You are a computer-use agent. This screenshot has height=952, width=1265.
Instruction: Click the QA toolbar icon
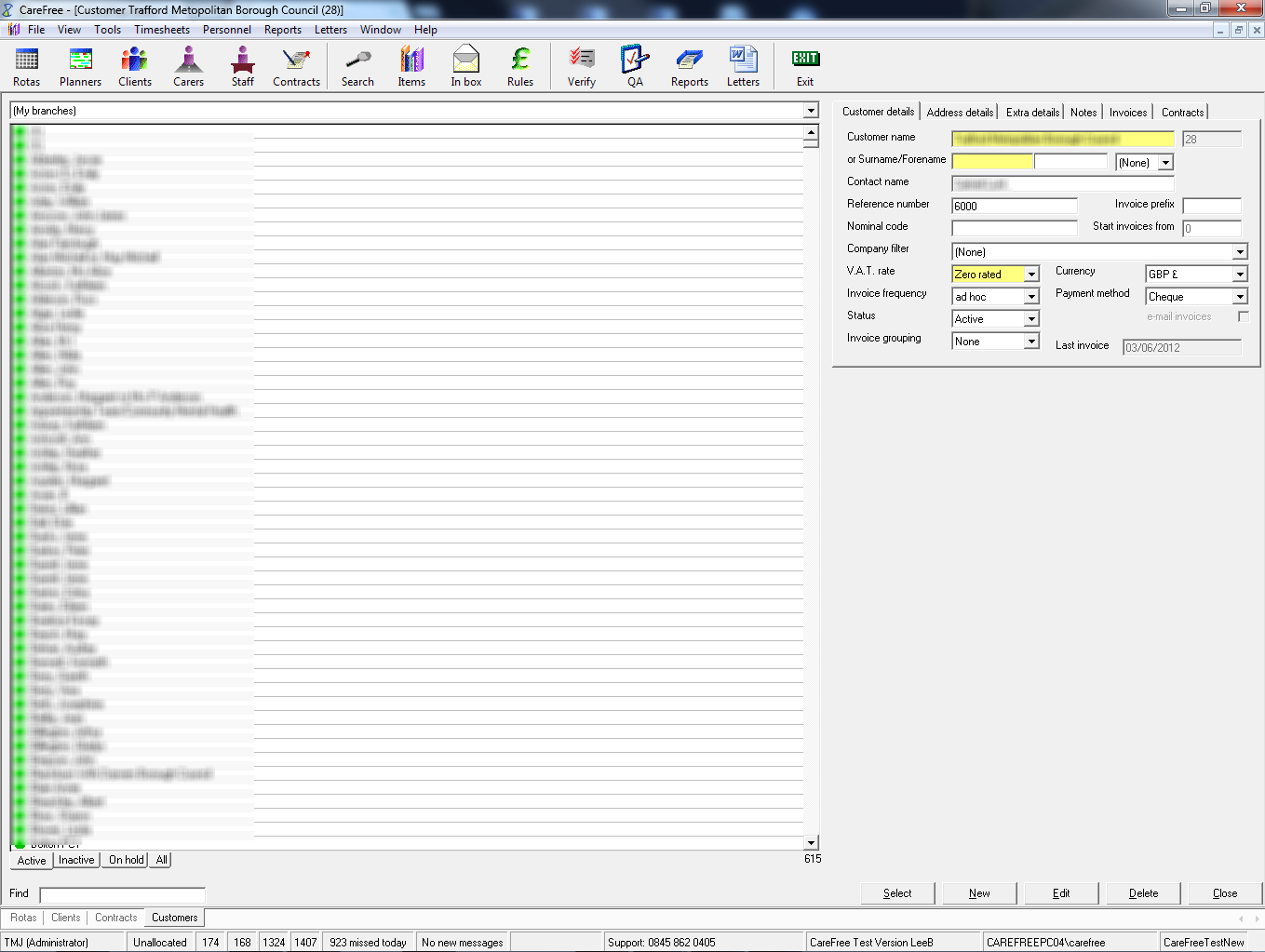pyautogui.click(x=635, y=67)
